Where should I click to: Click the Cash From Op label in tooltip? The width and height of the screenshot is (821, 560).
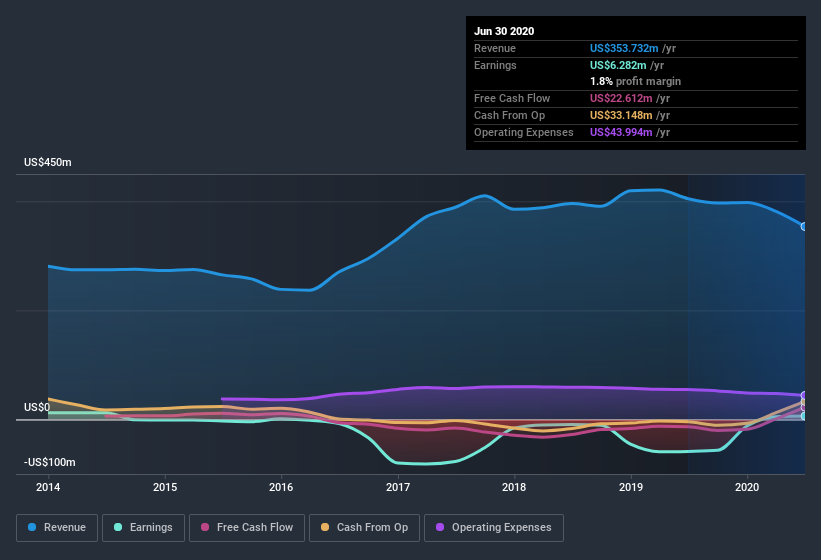(509, 115)
